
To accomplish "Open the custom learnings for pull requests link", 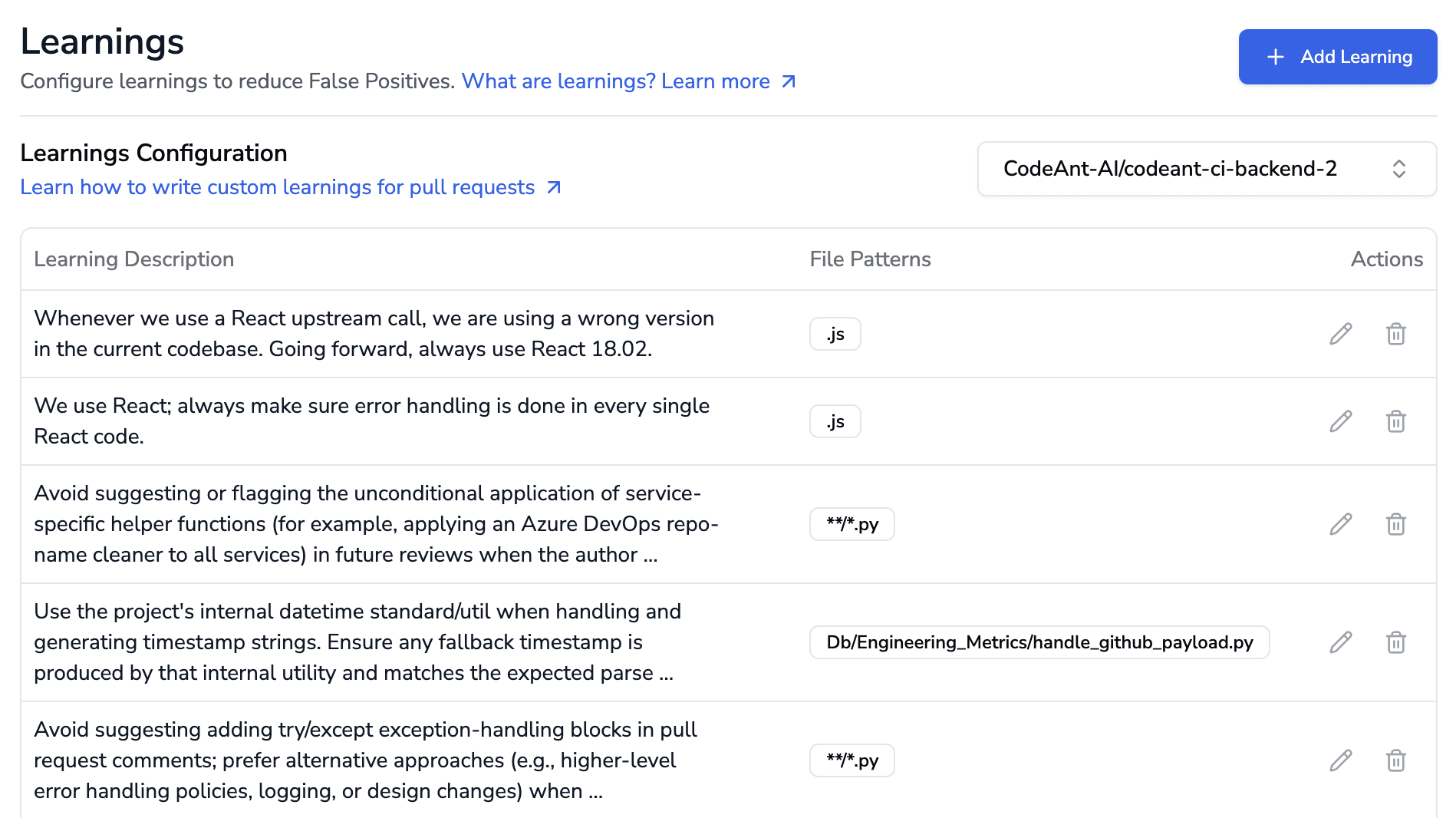I will [291, 187].
